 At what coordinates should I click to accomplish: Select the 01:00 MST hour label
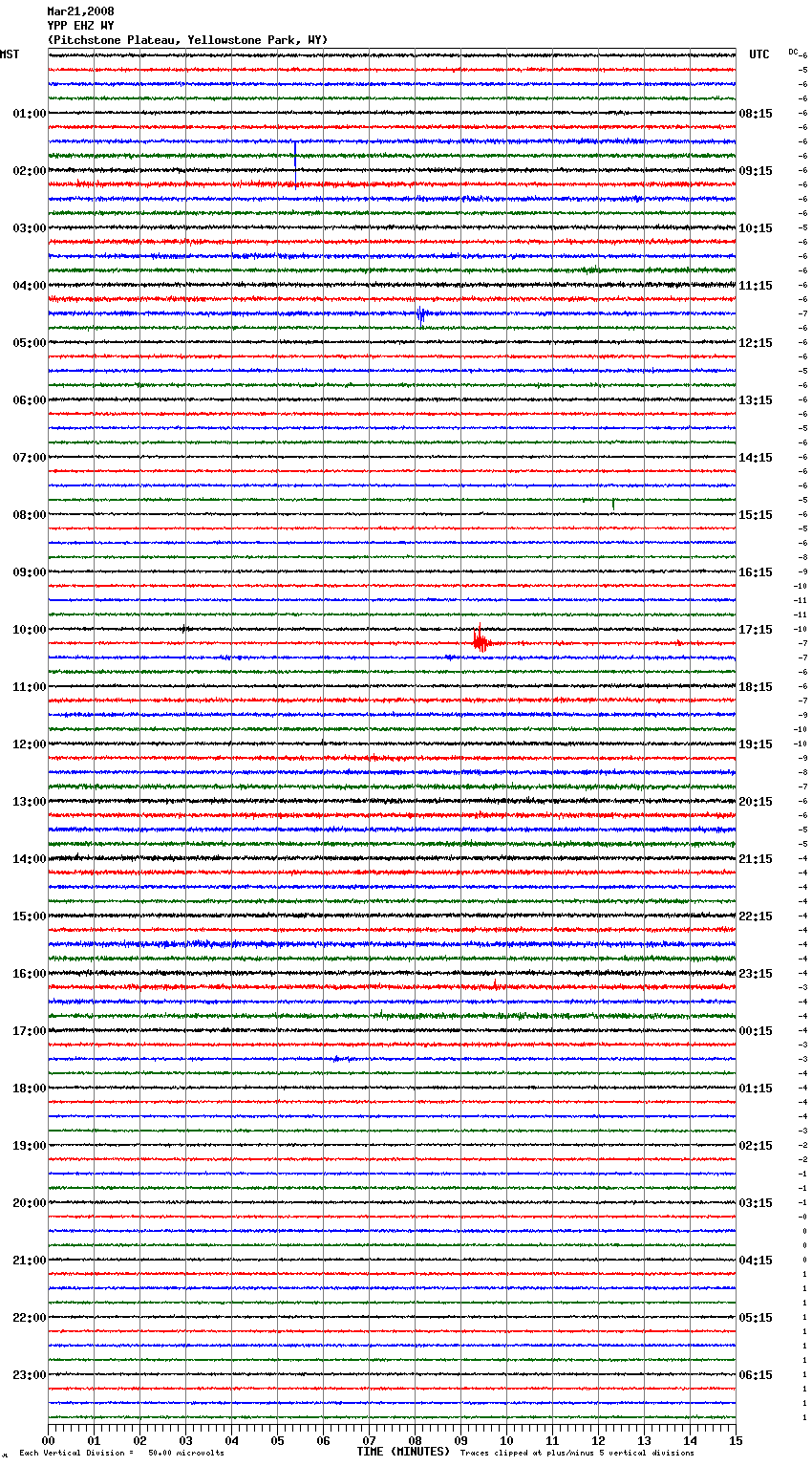click(30, 114)
